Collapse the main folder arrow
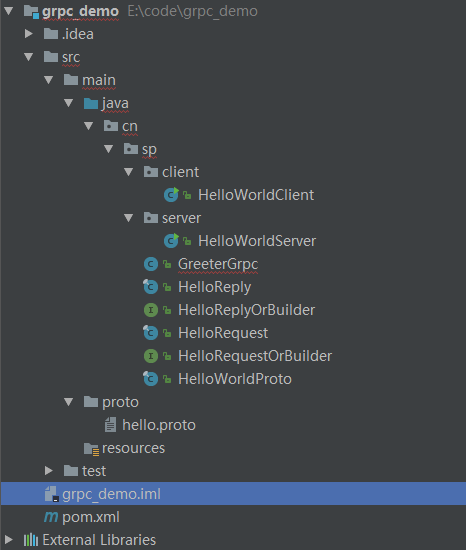466x550 pixels. pyautogui.click(x=49, y=80)
